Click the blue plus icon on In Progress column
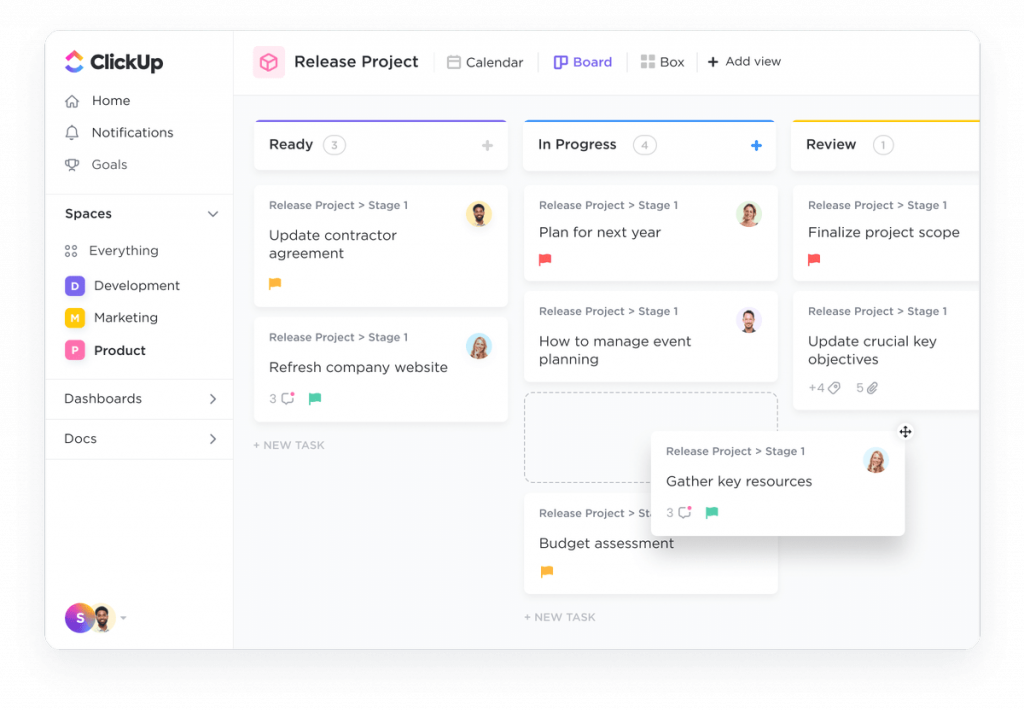Image resolution: width=1024 pixels, height=710 pixels. (756, 144)
